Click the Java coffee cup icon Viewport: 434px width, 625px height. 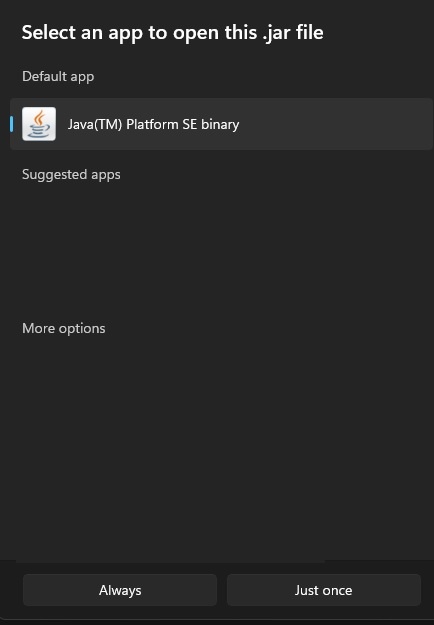pyautogui.click(x=39, y=124)
